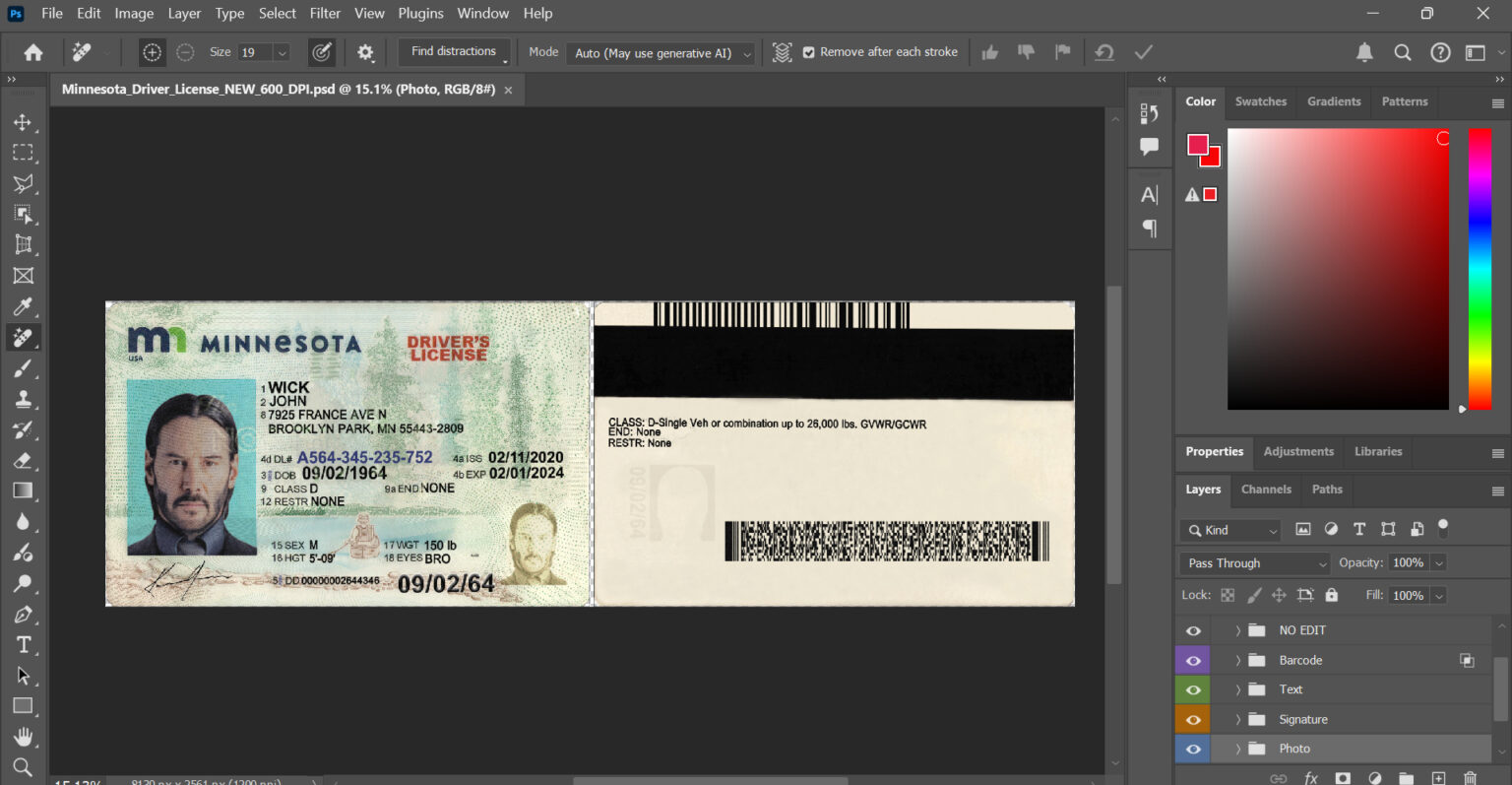Reset the Remove tool with undo arrow
This screenshot has width=1512, height=785.
tap(1104, 52)
